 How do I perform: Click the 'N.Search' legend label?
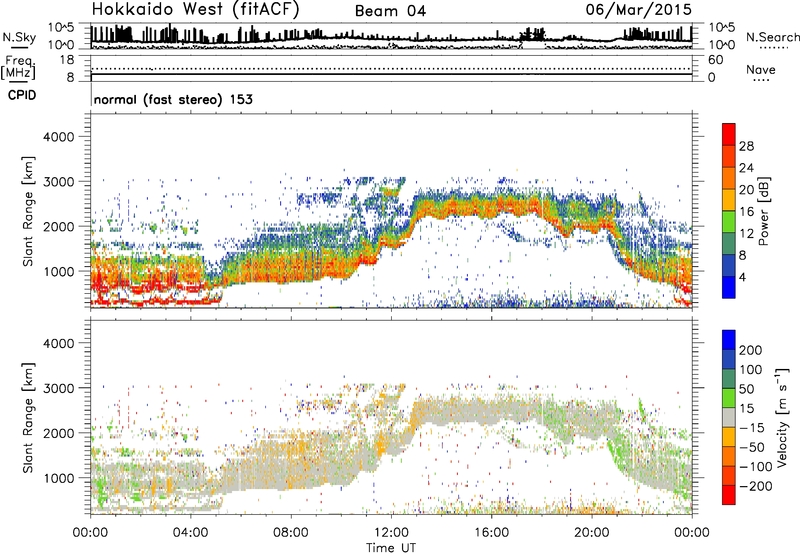pyautogui.click(x=772, y=37)
